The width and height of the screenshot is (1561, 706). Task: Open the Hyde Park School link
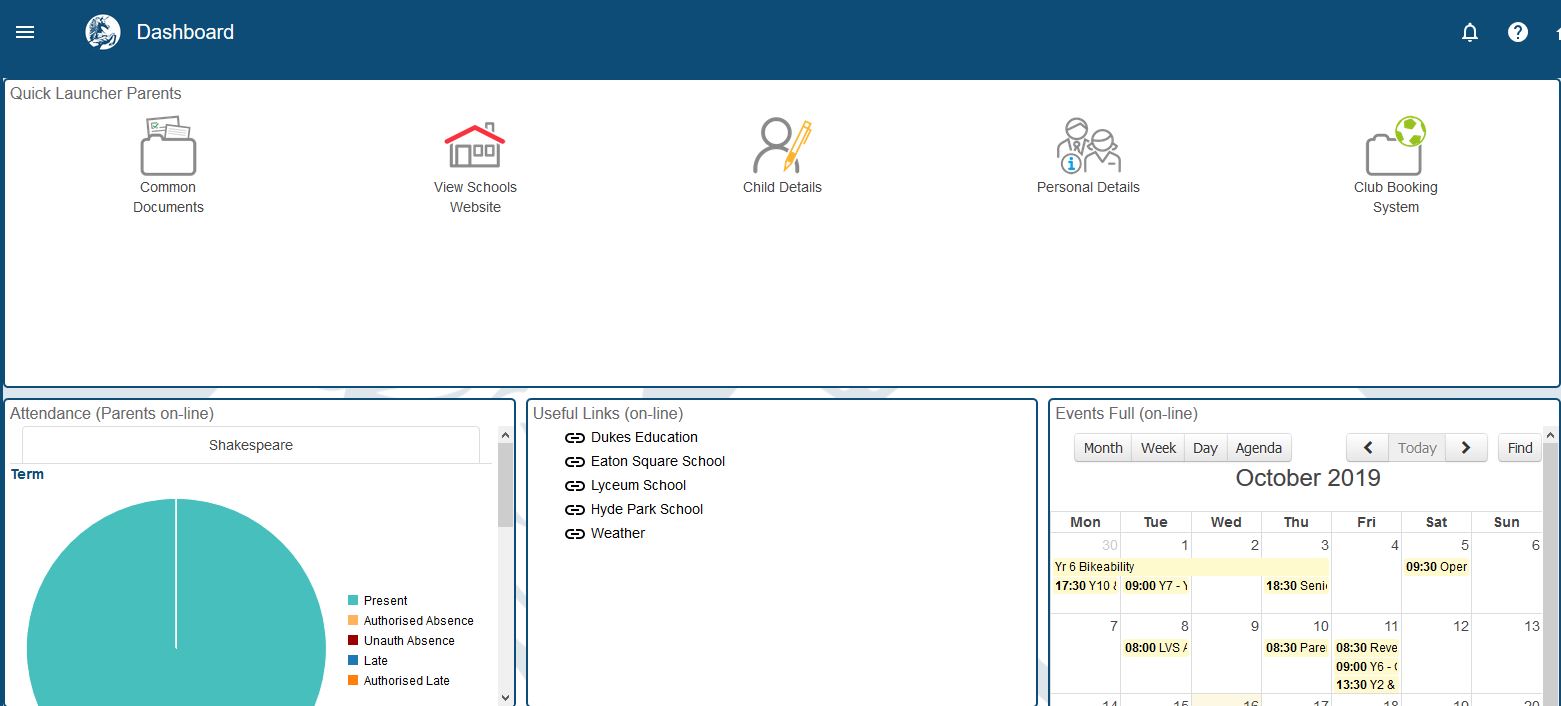(647, 509)
